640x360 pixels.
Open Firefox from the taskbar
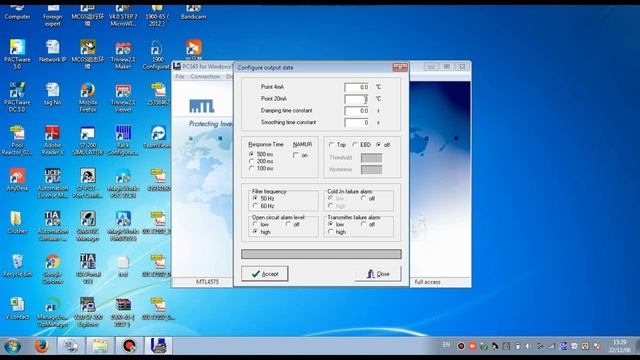(42, 346)
